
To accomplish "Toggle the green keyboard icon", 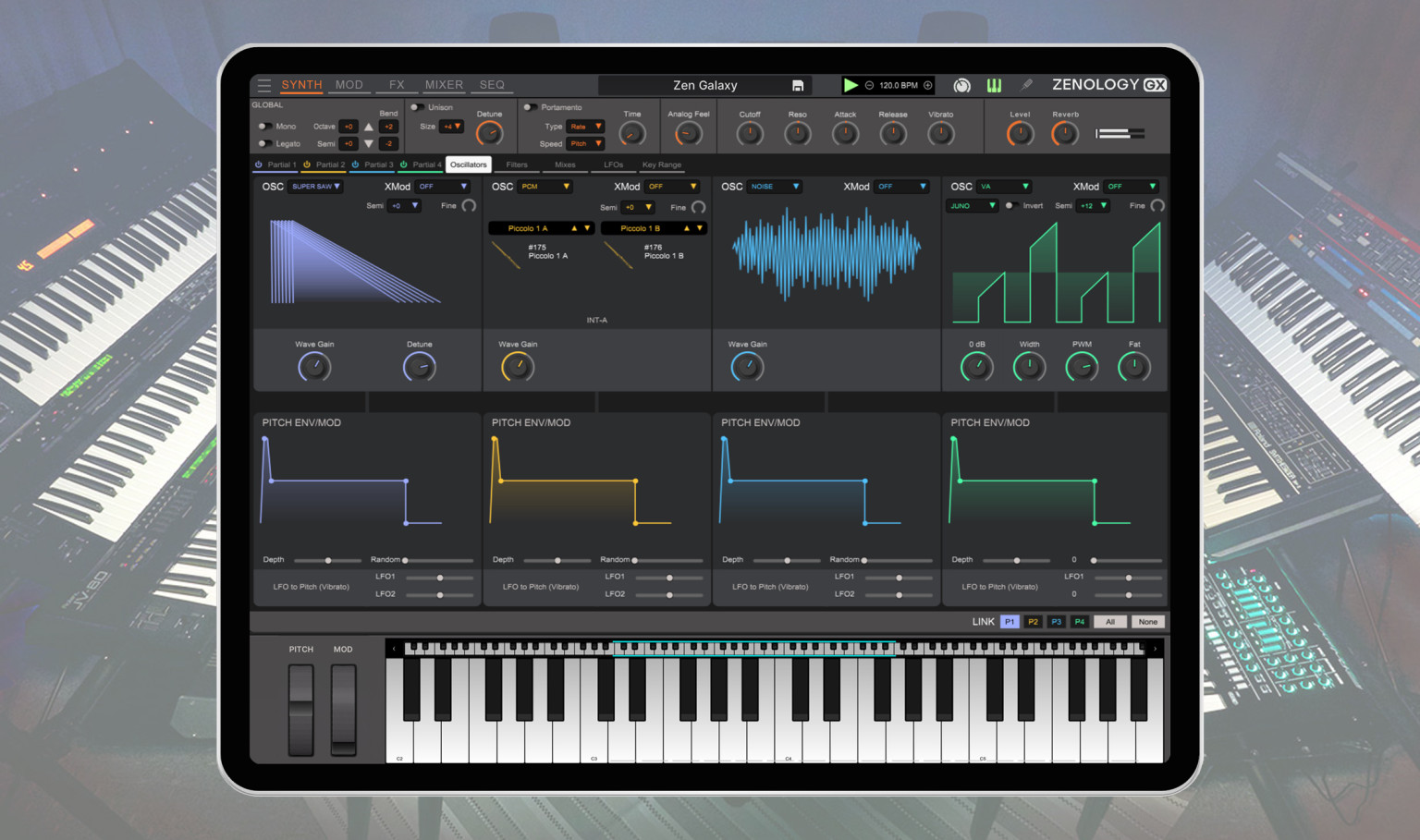I will [995, 85].
